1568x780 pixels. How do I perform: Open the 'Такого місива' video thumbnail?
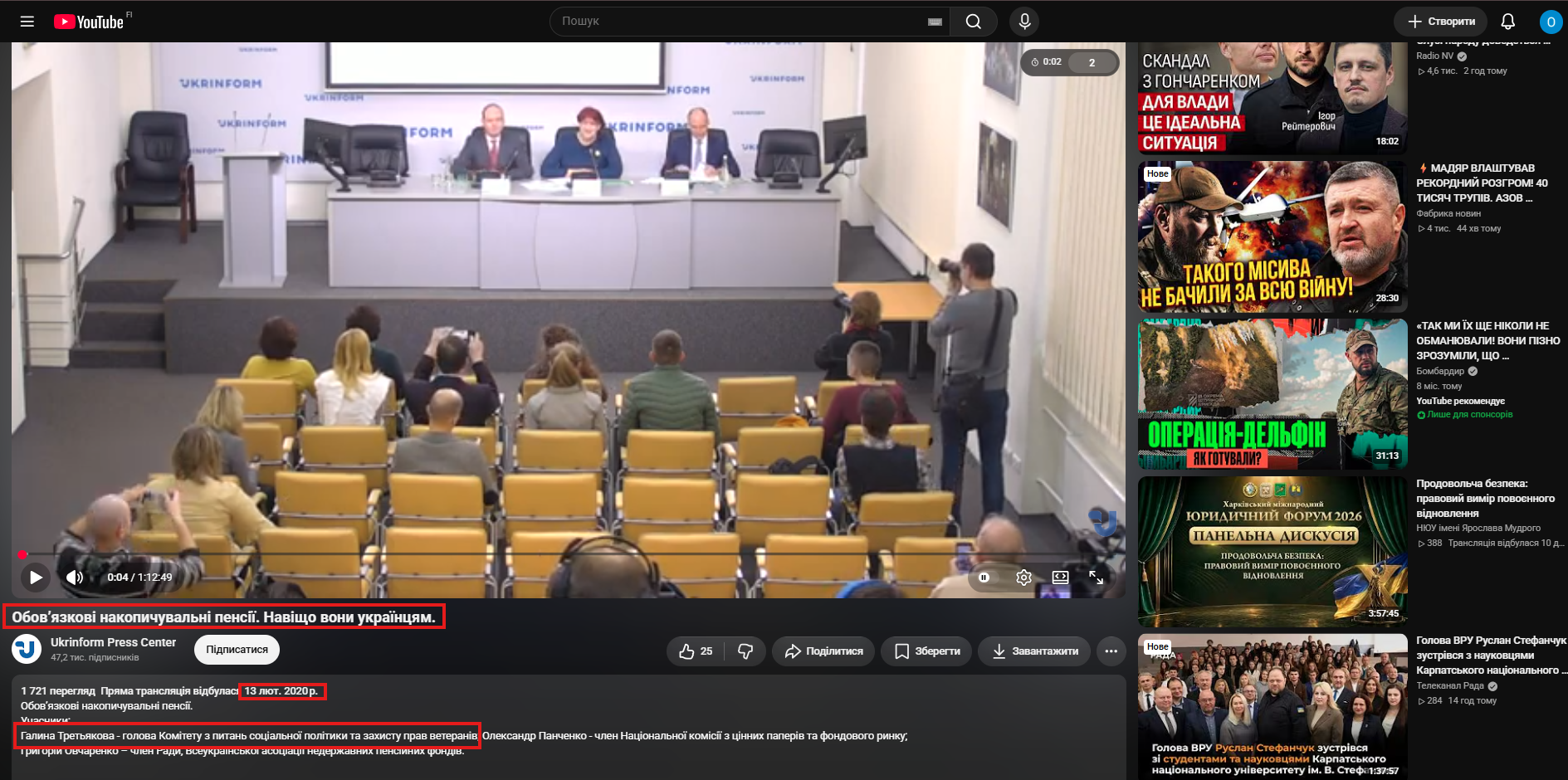click(1272, 236)
